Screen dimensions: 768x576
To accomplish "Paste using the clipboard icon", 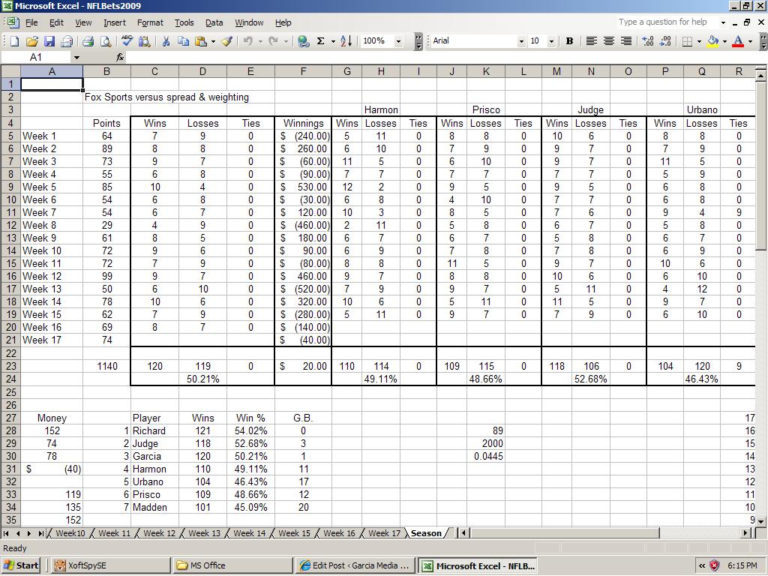I will (201, 42).
